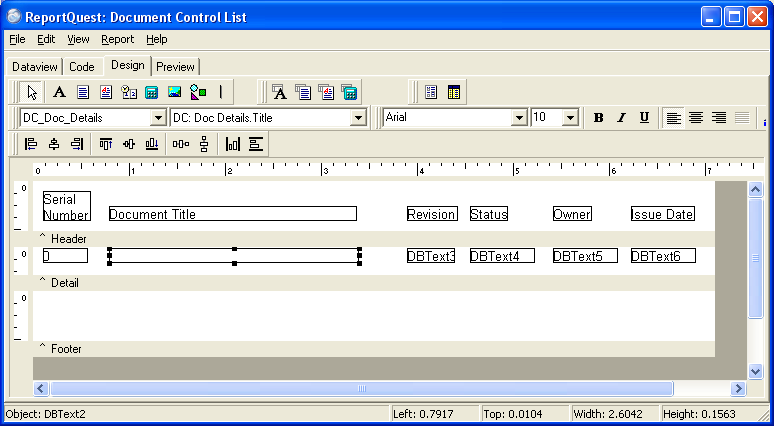Open the font size 10 dropdown
774x426 pixels.
coord(571,117)
